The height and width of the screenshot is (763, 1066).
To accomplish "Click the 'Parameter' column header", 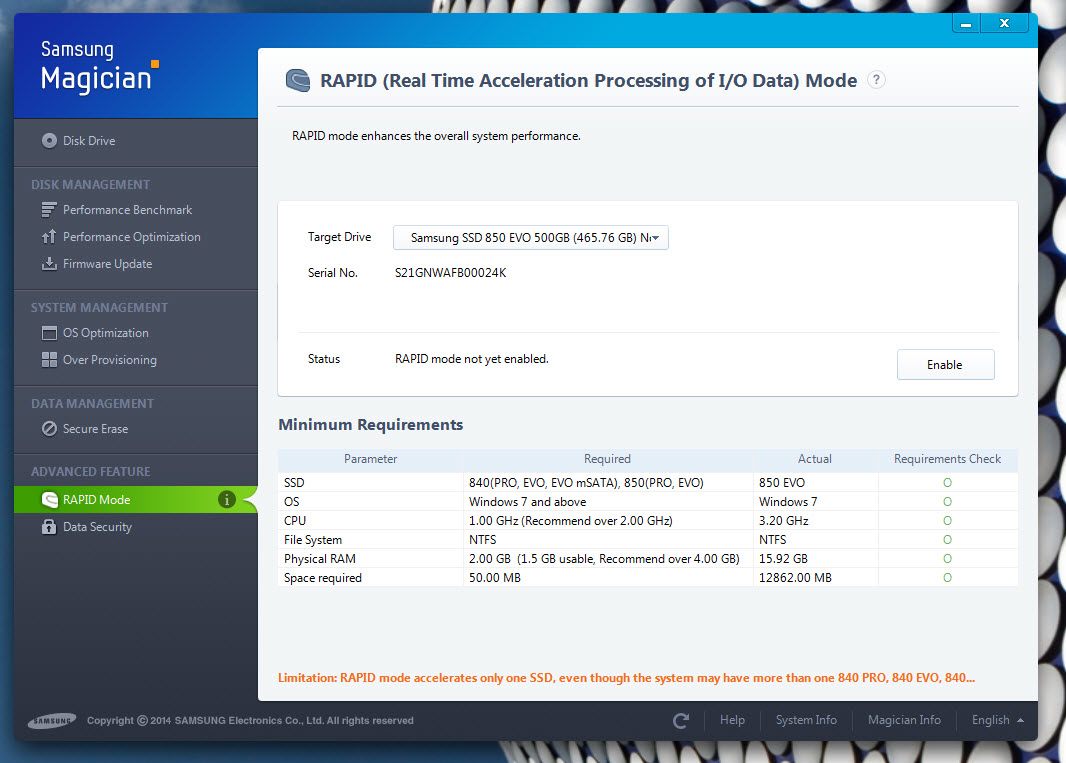I will click(371, 459).
